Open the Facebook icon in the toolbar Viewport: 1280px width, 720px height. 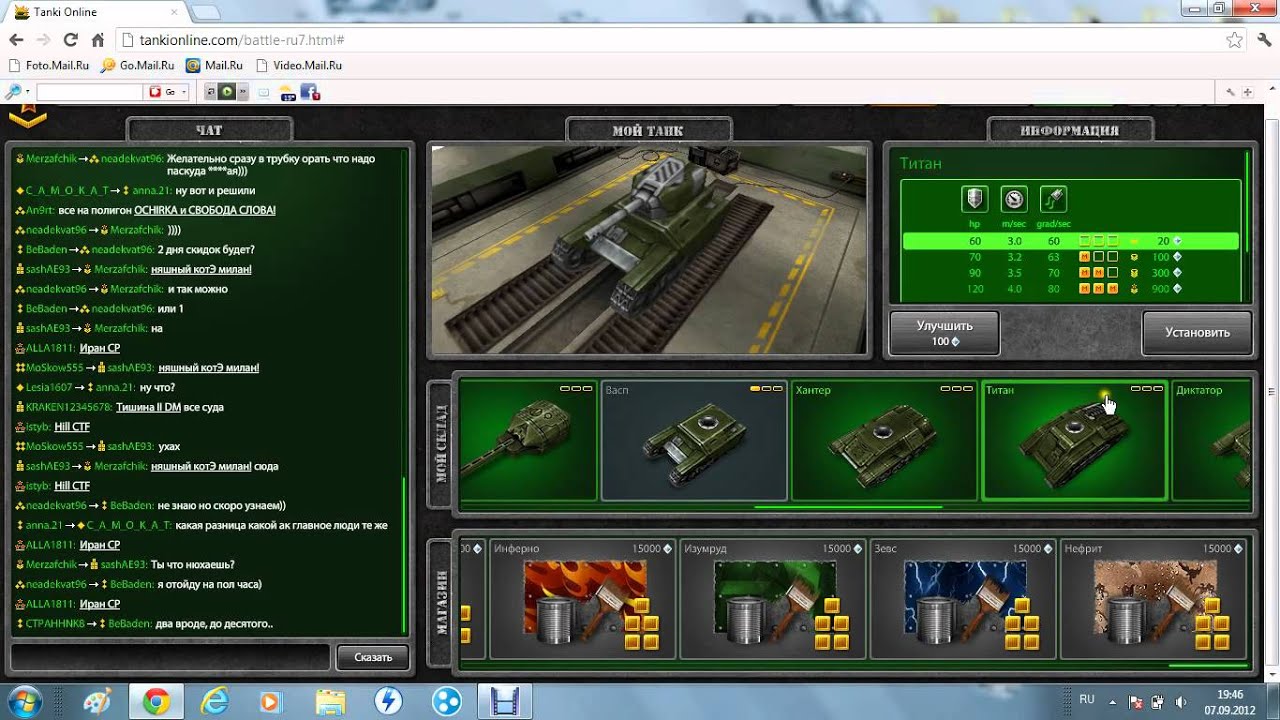pos(310,93)
